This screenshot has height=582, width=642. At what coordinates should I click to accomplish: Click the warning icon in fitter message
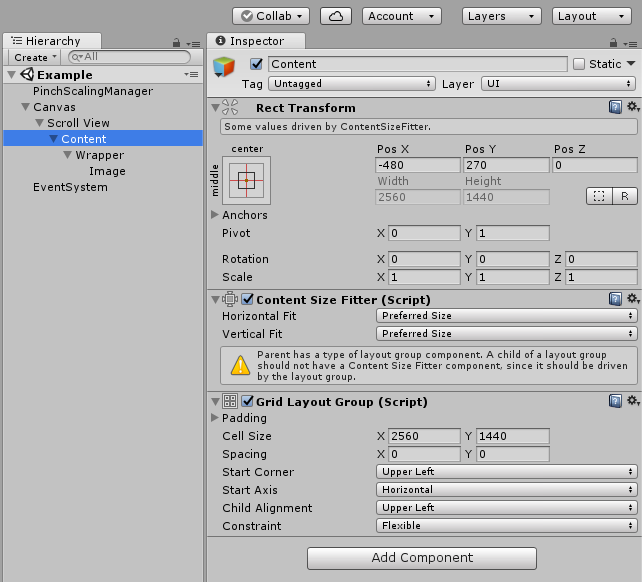click(240, 365)
